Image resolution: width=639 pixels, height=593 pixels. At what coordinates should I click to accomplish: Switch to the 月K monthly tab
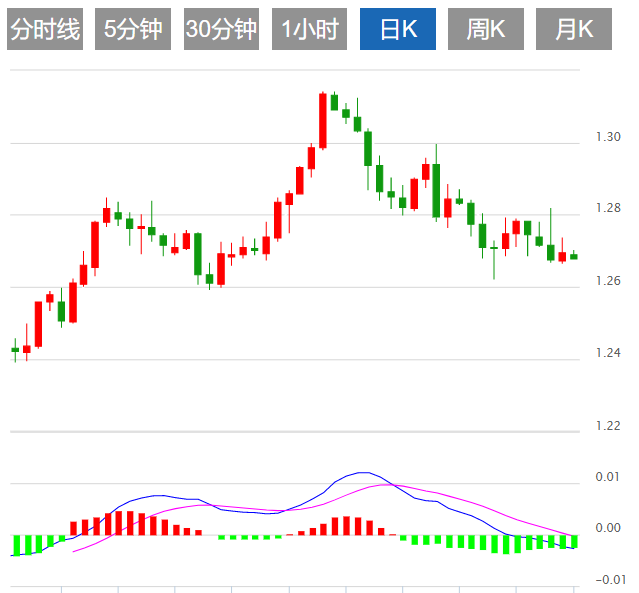click(x=574, y=29)
